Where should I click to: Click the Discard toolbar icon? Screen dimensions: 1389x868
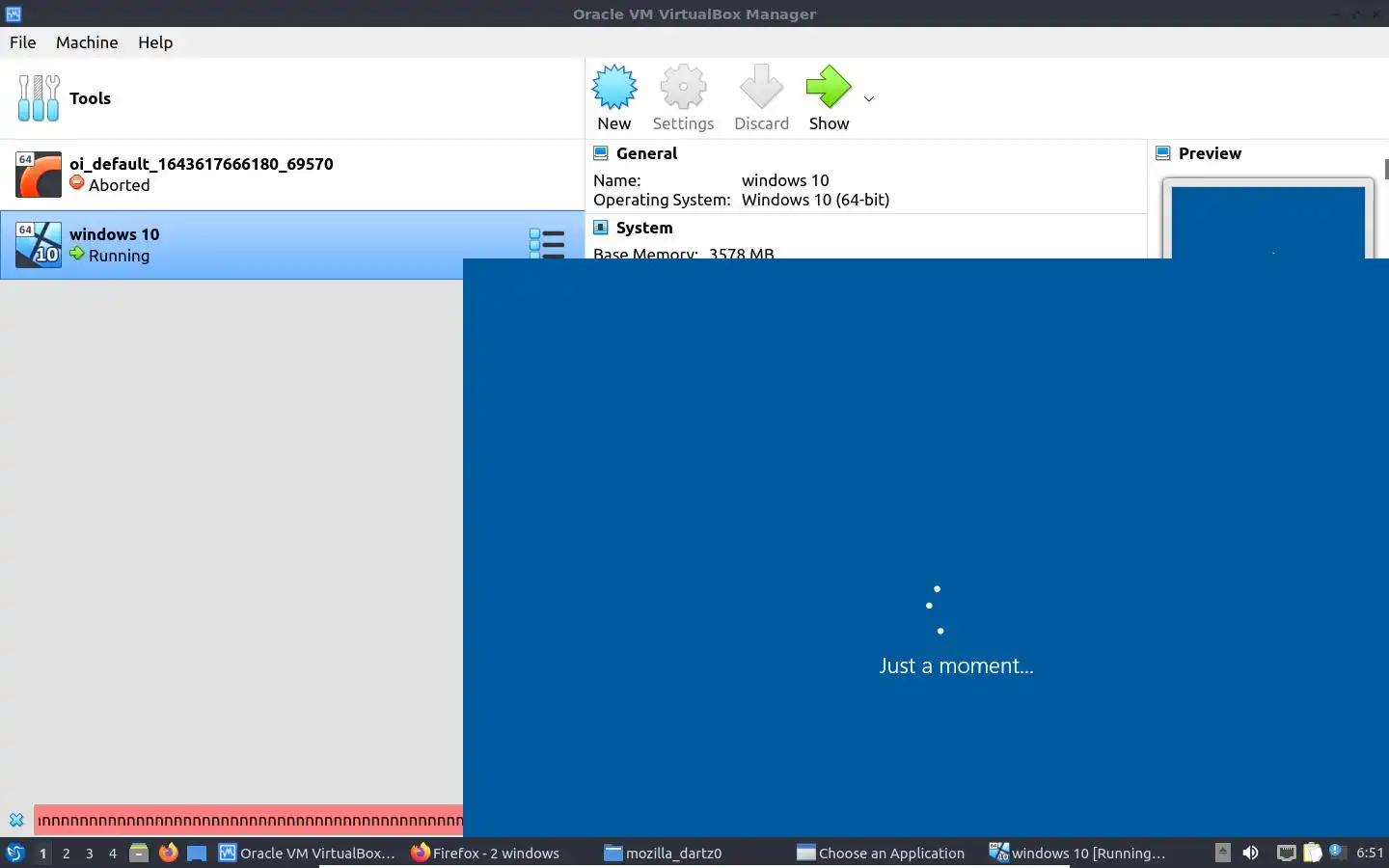point(761,88)
